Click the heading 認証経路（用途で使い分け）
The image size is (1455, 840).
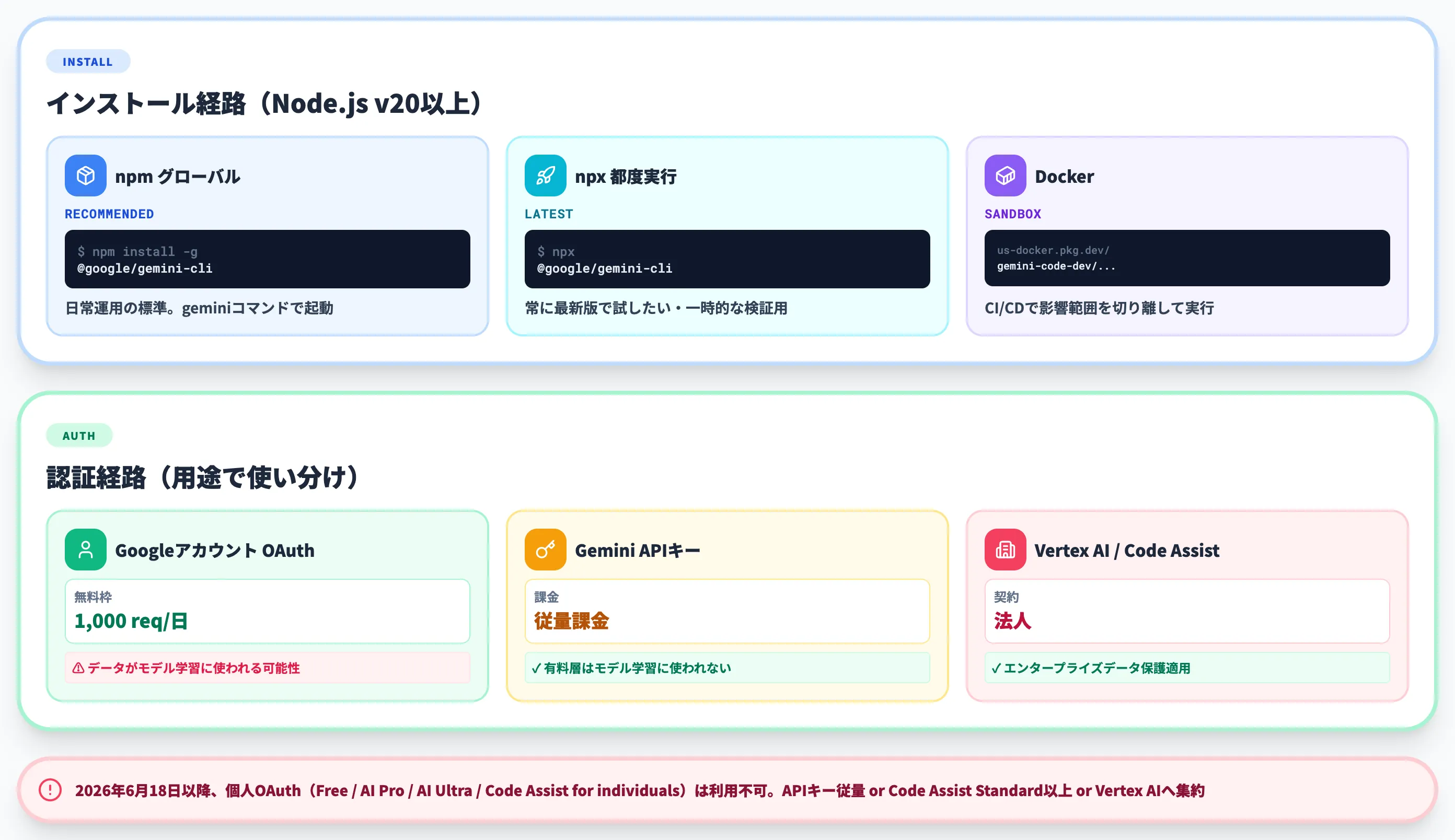tap(203, 477)
